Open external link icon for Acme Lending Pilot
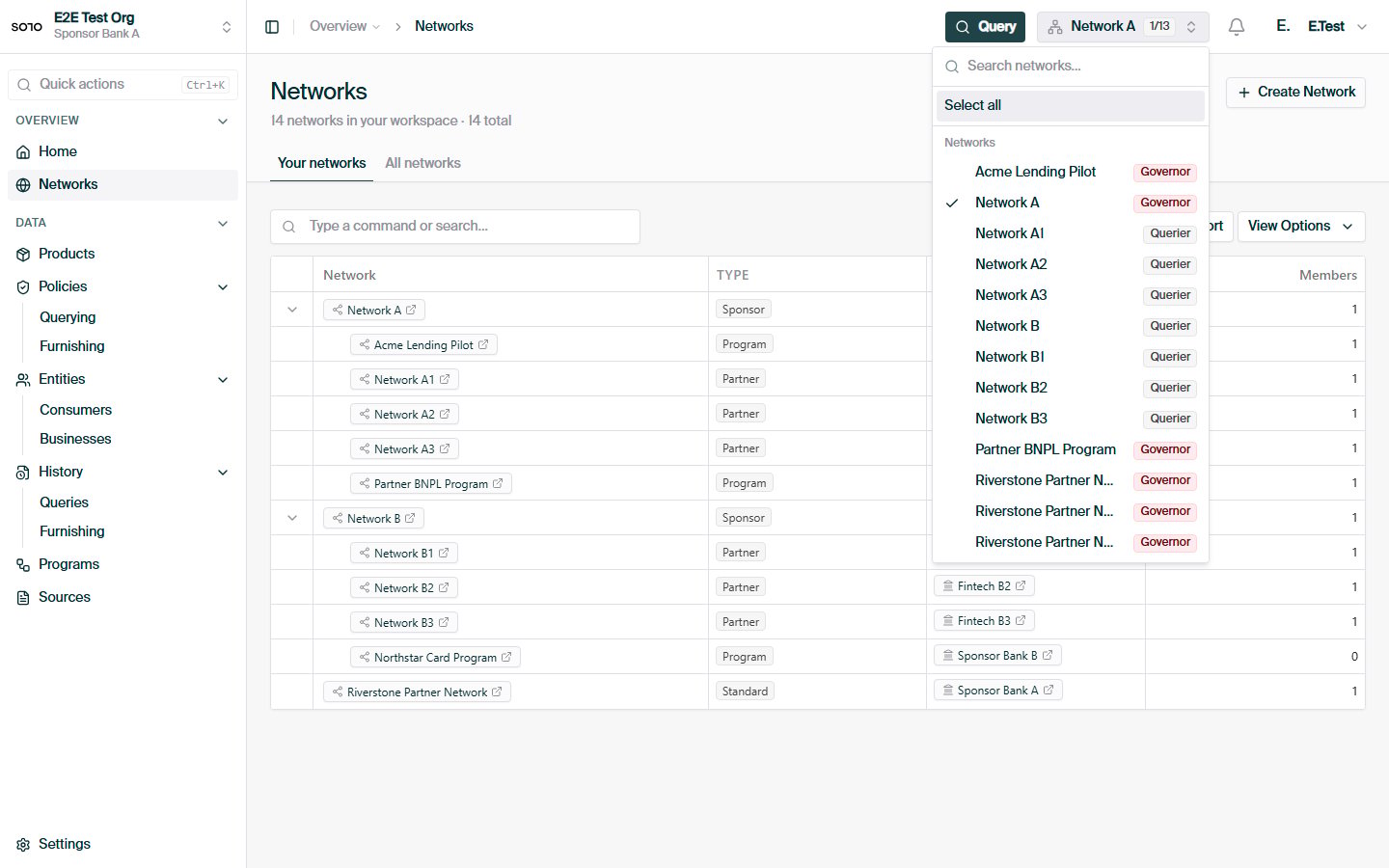Image resolution: width=1389 pixels, height=868 pixels. [x=483, y=345]
